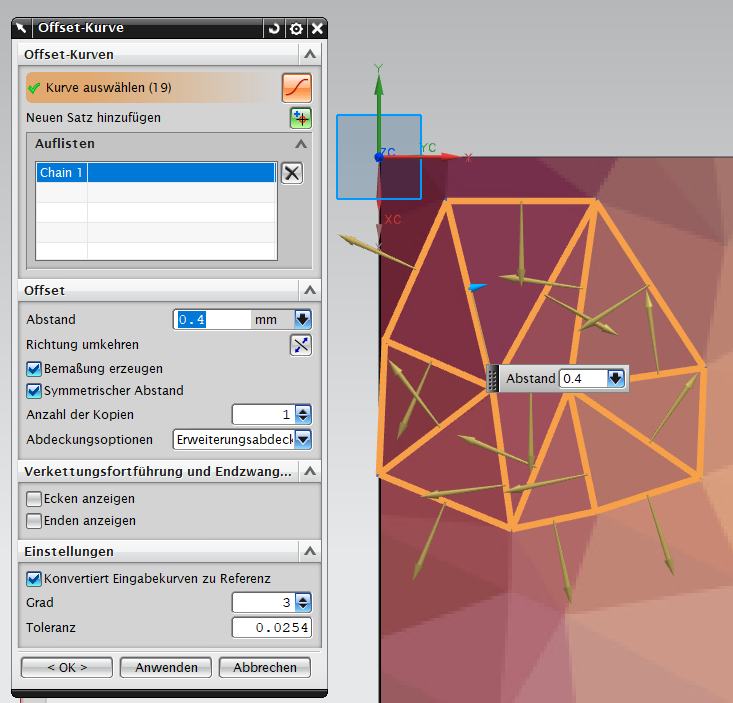Open the on-screen Abstand 0.4 dropdown arrow
Screen dimensions: 733x703
(x=616, y=379)
